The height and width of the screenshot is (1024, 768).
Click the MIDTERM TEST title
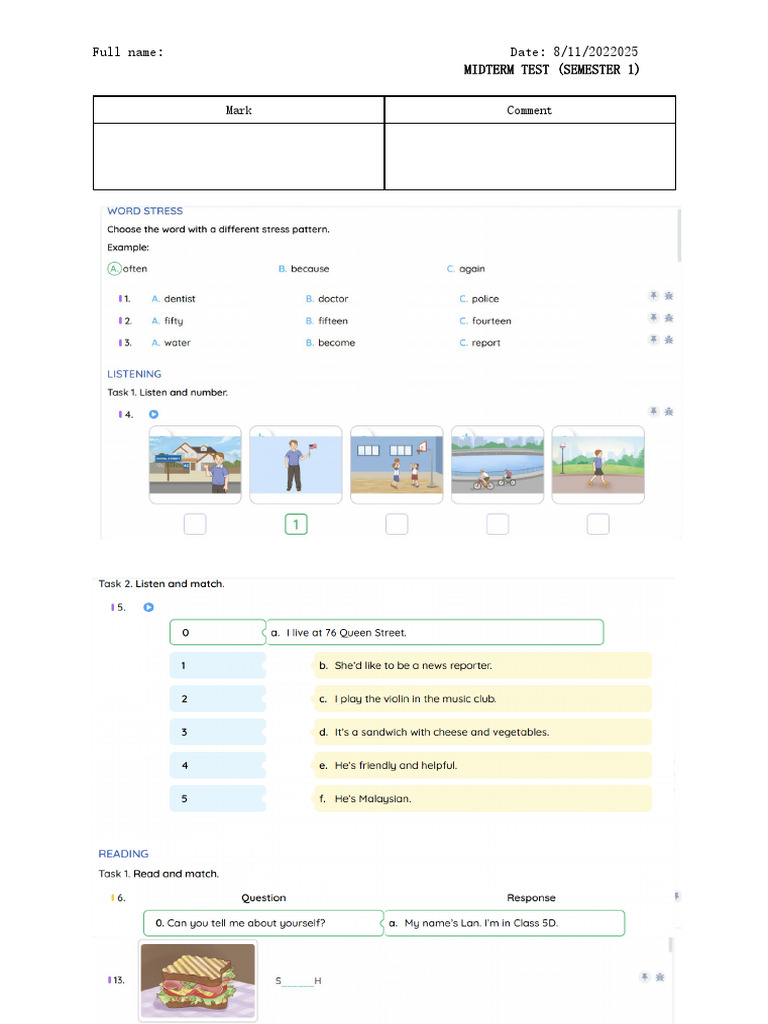(551, 69)
